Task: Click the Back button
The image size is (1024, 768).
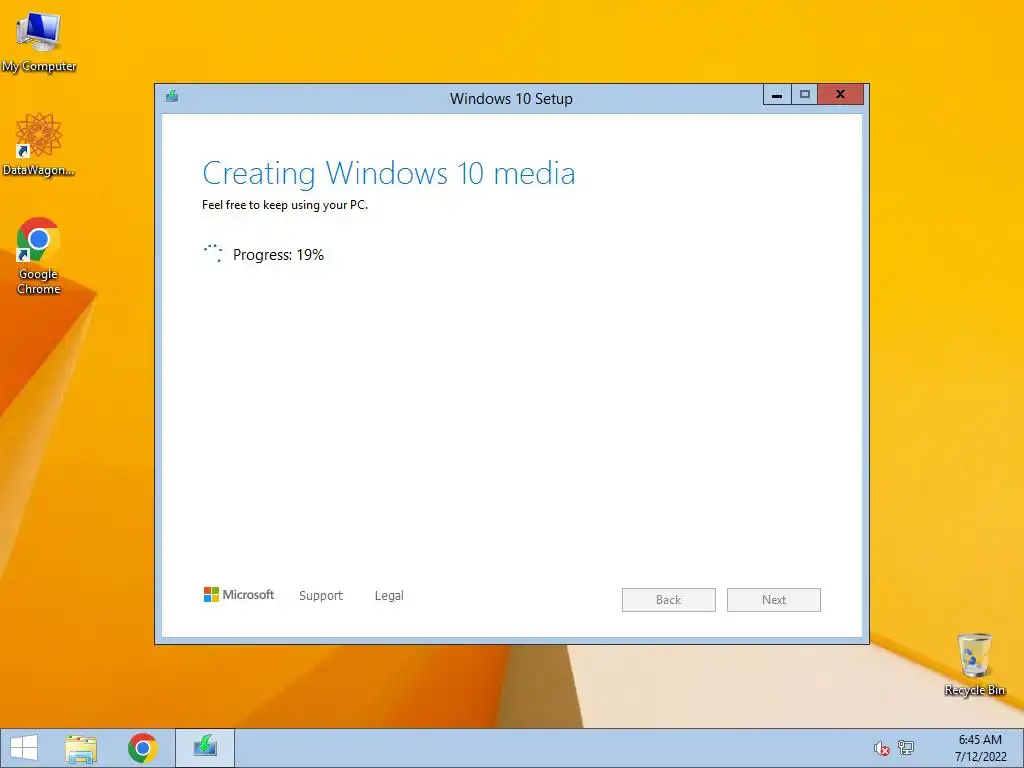Action: point(669,600)
